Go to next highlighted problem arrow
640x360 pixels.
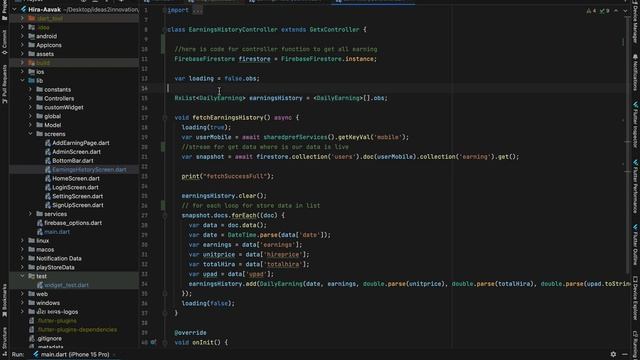pyautogui.click(x=625, y=11)
